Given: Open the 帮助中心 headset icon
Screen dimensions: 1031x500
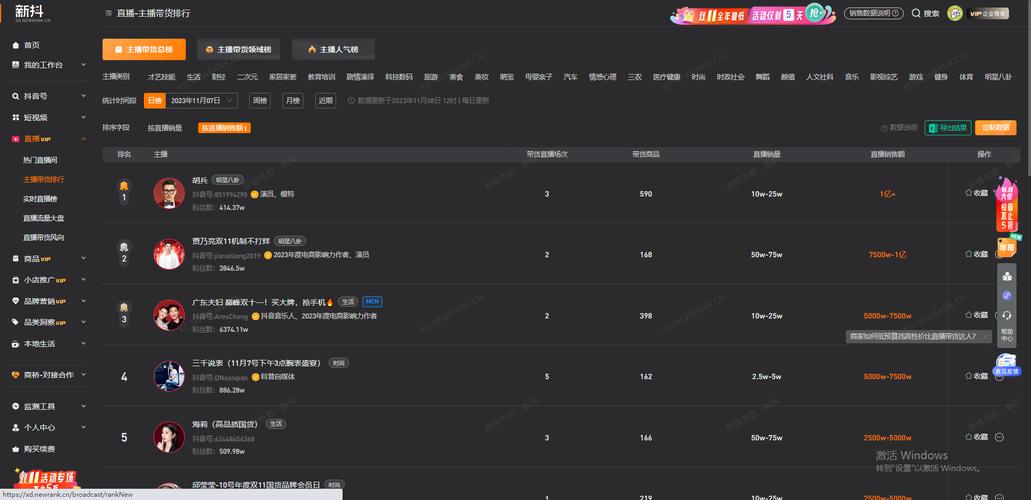Looking at the screenshot, I should [x=1007, y=316].
